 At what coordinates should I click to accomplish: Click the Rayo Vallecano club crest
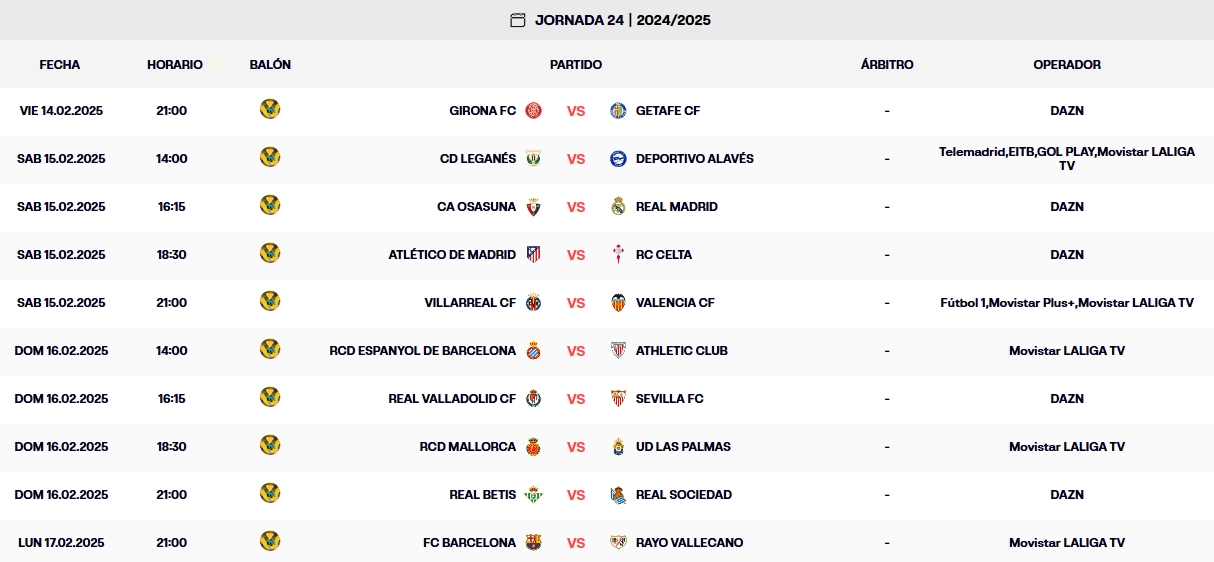pos(618,543)
